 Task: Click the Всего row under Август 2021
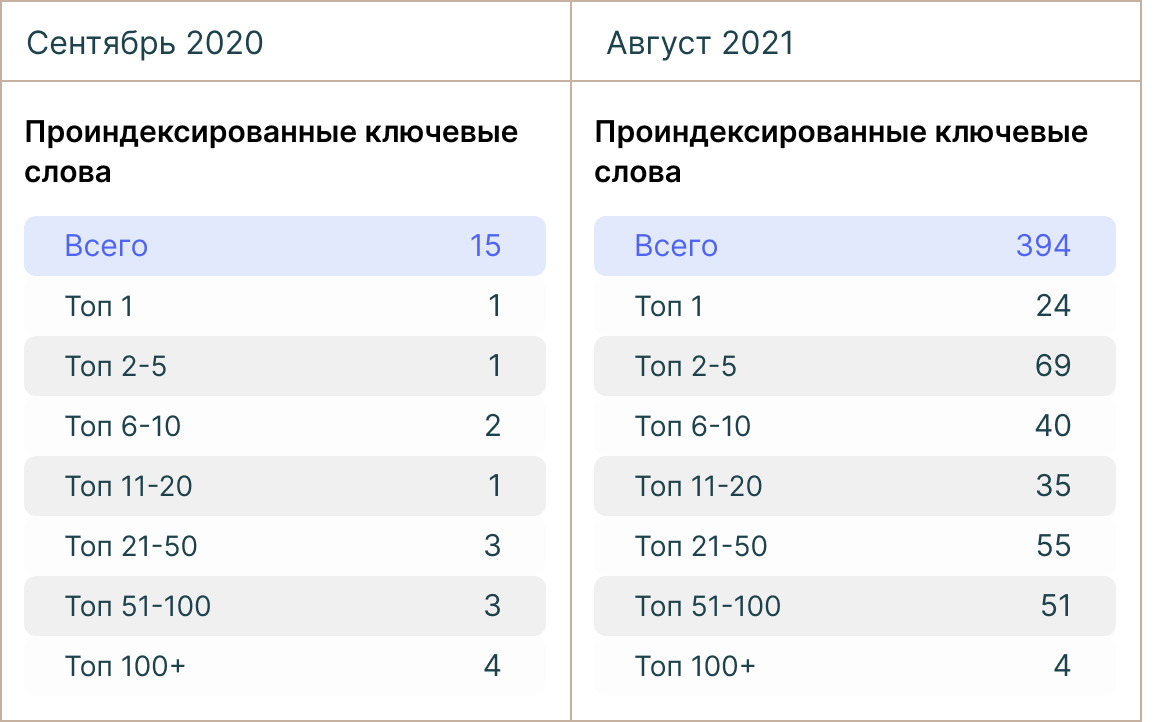click(854, 246)
